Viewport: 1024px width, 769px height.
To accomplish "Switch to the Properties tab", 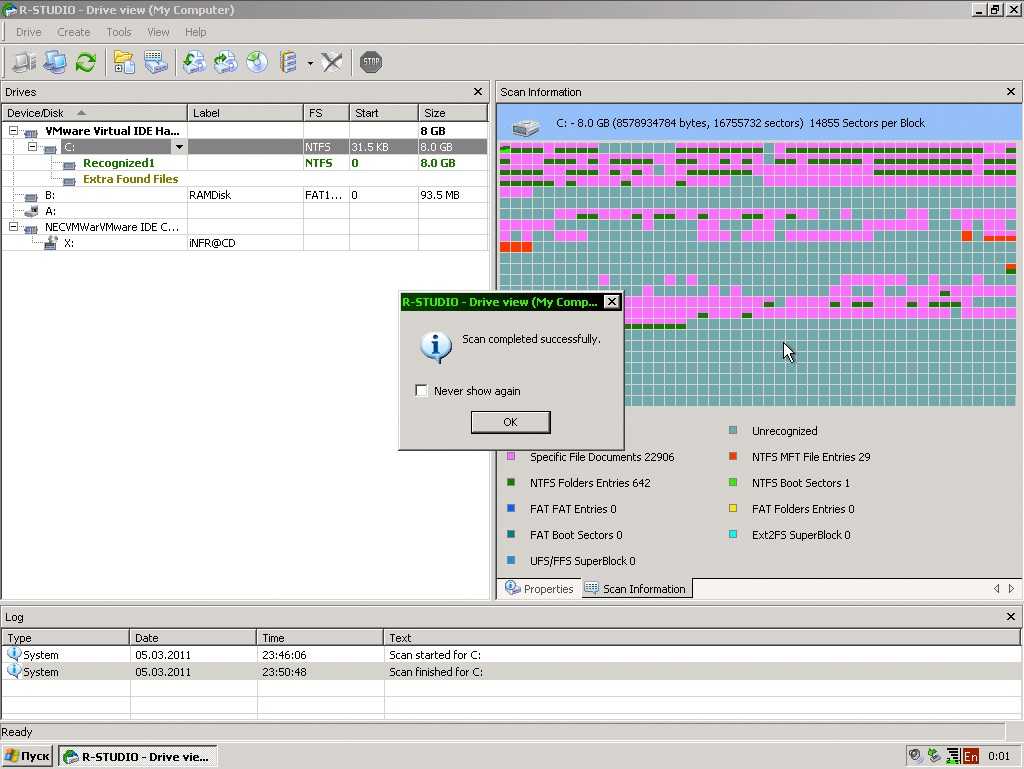I will pos(540,589).
